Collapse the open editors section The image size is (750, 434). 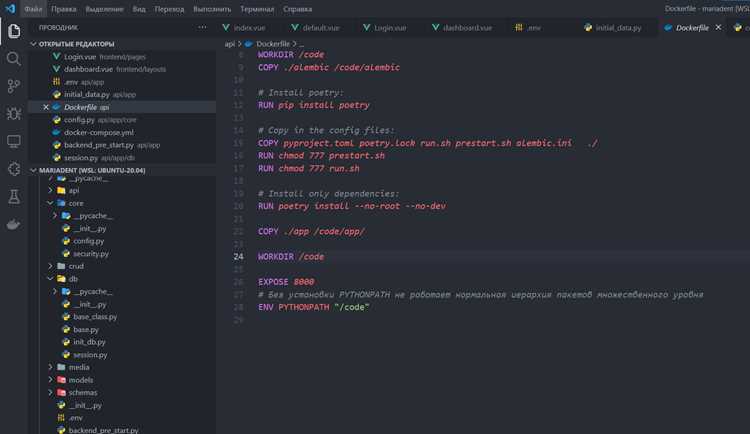pos(33,44)
